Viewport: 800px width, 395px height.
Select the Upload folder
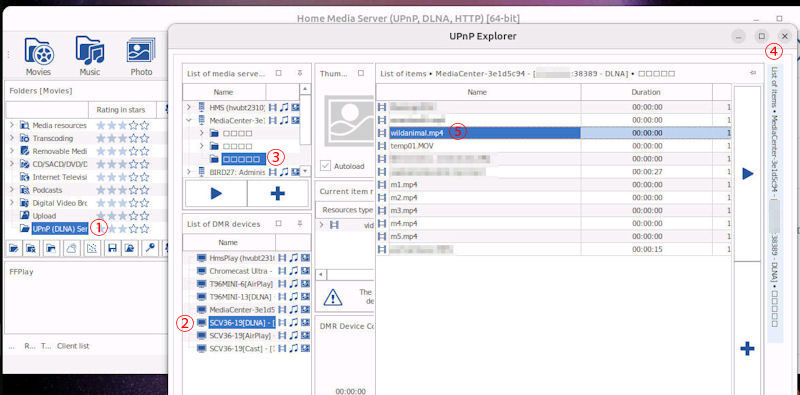coord(44,216)
